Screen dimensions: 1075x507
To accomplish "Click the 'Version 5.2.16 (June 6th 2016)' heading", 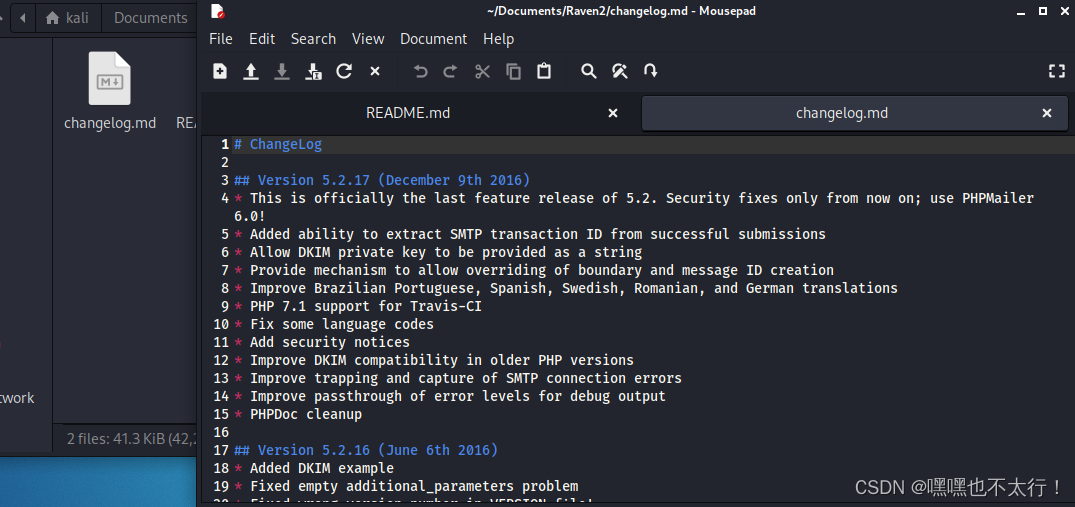I will point(366,450).
